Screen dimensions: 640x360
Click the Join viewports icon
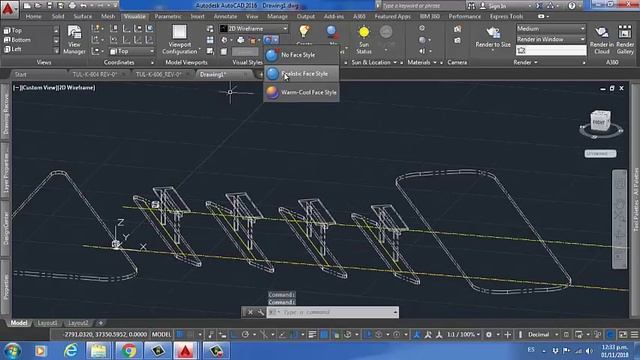pyautogui.click(x=210, y=40)
